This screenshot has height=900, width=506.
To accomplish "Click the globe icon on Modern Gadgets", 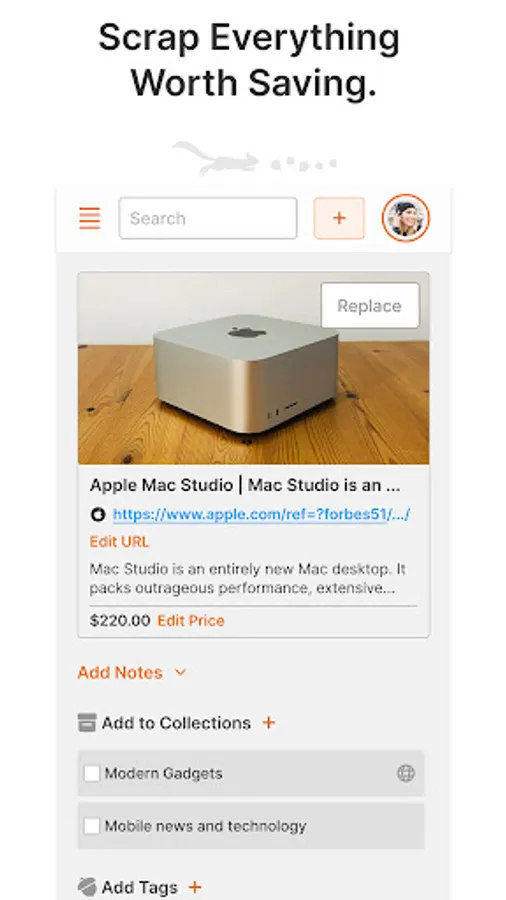I will pos(406,773).
